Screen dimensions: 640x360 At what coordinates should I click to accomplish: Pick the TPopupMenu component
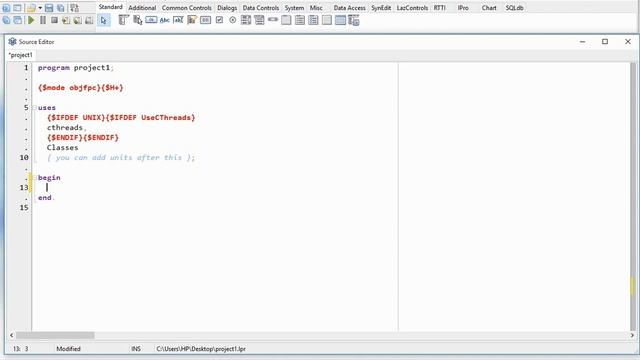(x=138, y=20)
